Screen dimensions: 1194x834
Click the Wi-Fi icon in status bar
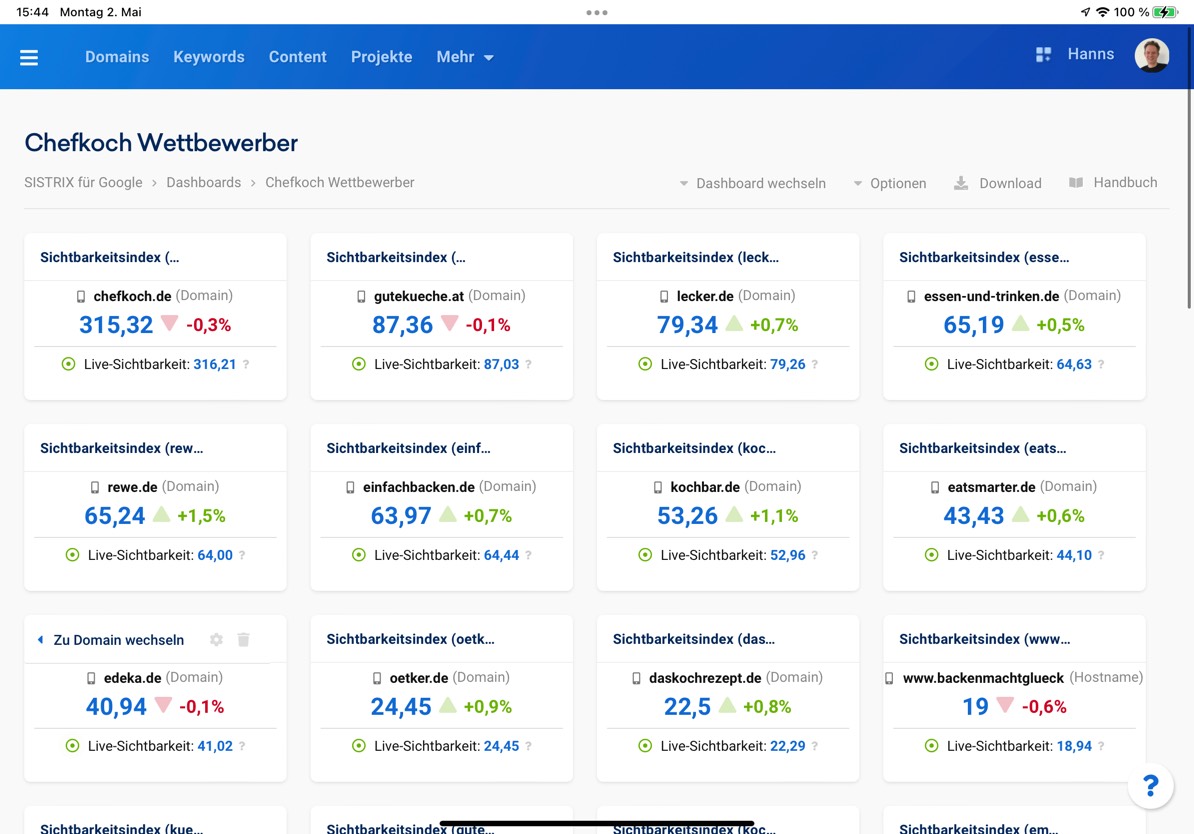point(1102,12)
